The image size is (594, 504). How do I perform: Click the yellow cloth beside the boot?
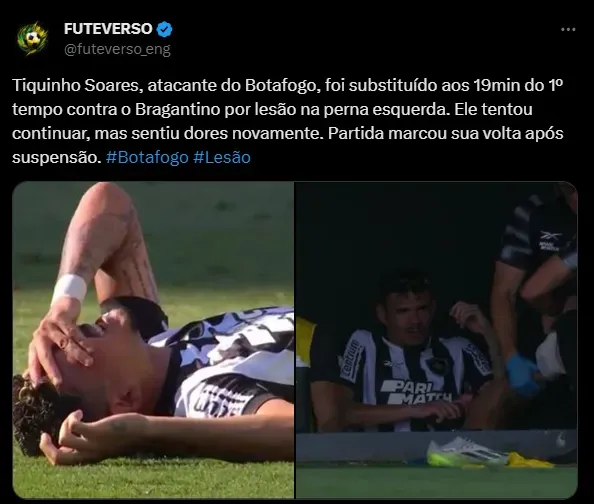tap(530, 460)
